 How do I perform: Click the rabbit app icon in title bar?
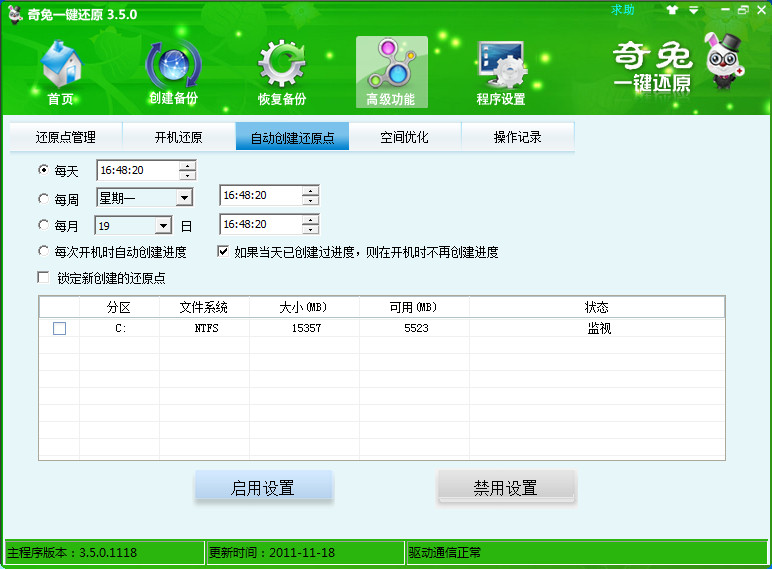pos(15,14)
